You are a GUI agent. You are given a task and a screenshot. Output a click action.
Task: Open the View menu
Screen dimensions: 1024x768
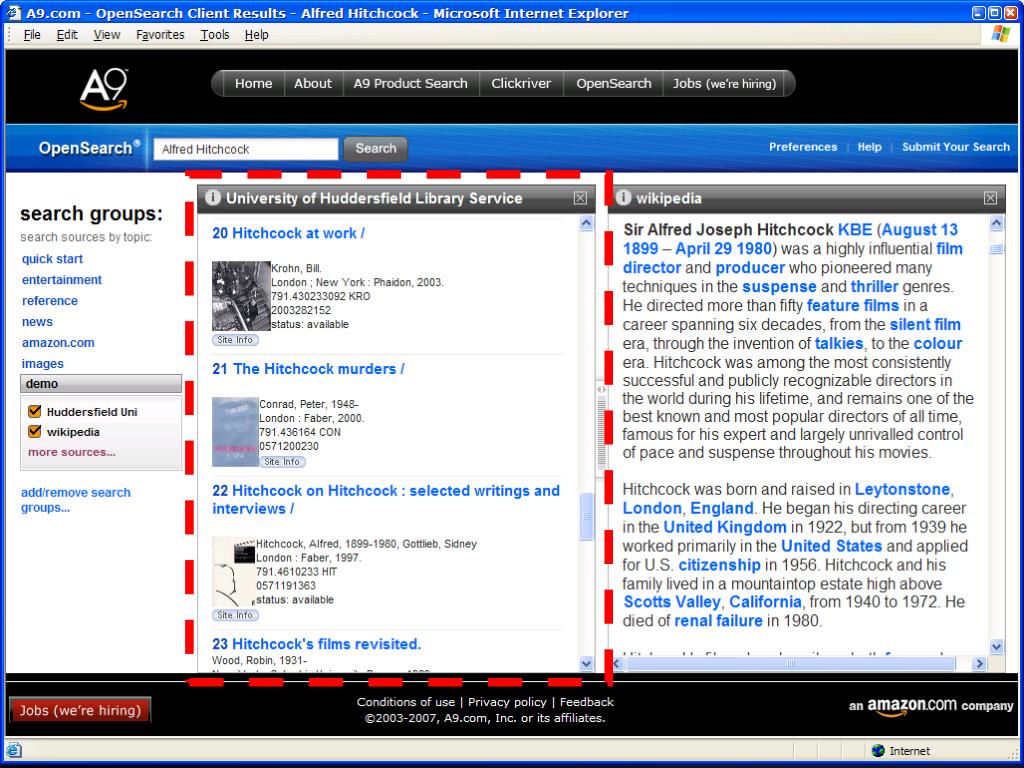tap(106, 35)
